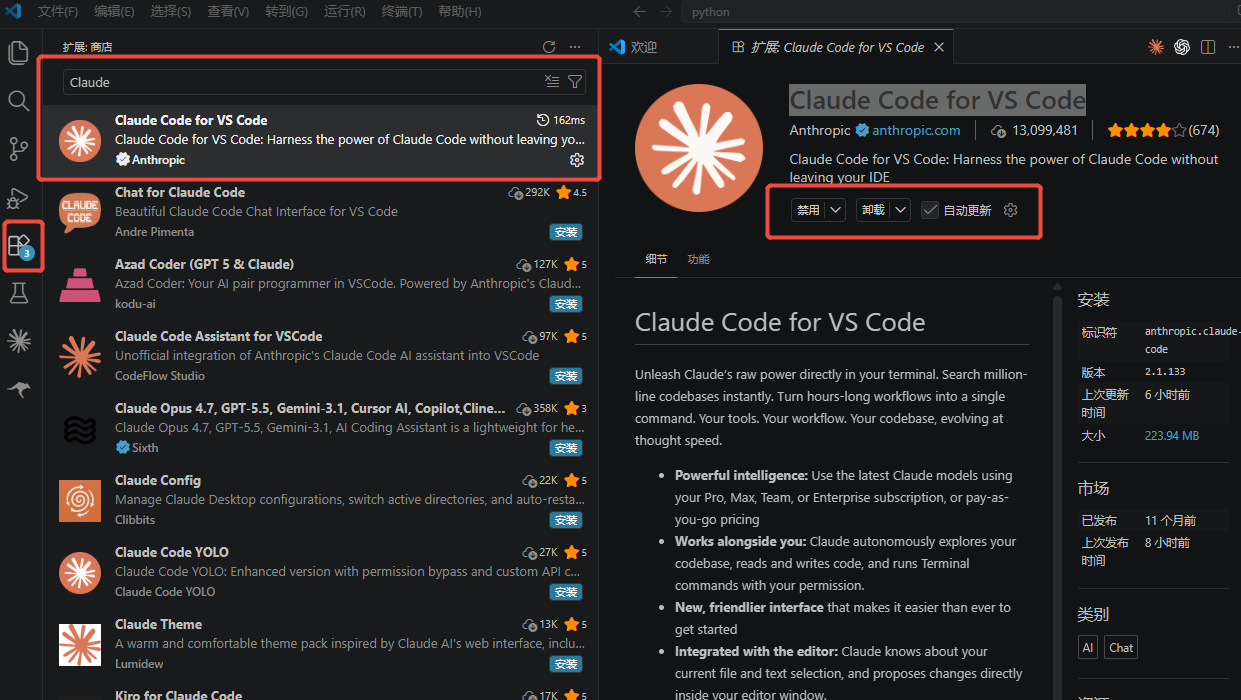1241x700 pixels.
Task: Open Claude Code from editor title bar
Action: [x=1156, y=47]
